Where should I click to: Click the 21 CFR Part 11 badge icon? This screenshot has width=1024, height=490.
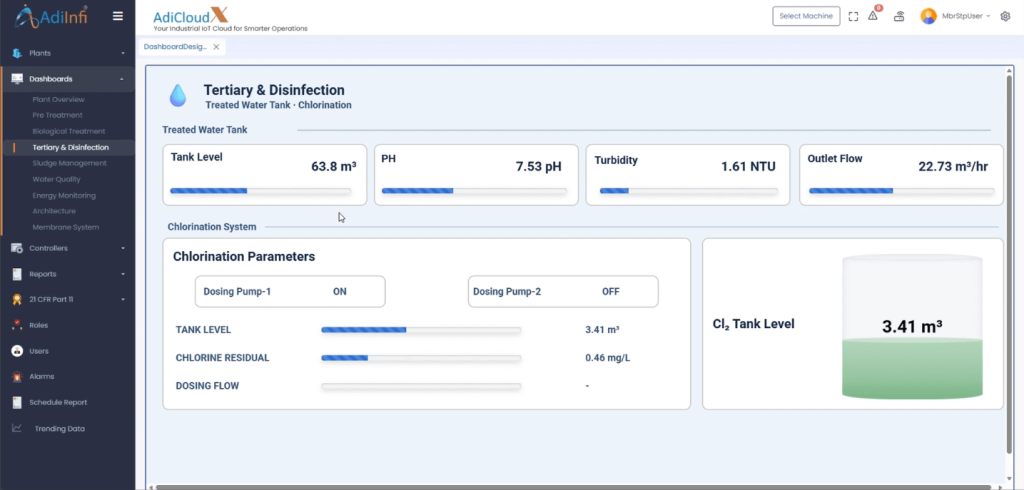coord(18,299)
